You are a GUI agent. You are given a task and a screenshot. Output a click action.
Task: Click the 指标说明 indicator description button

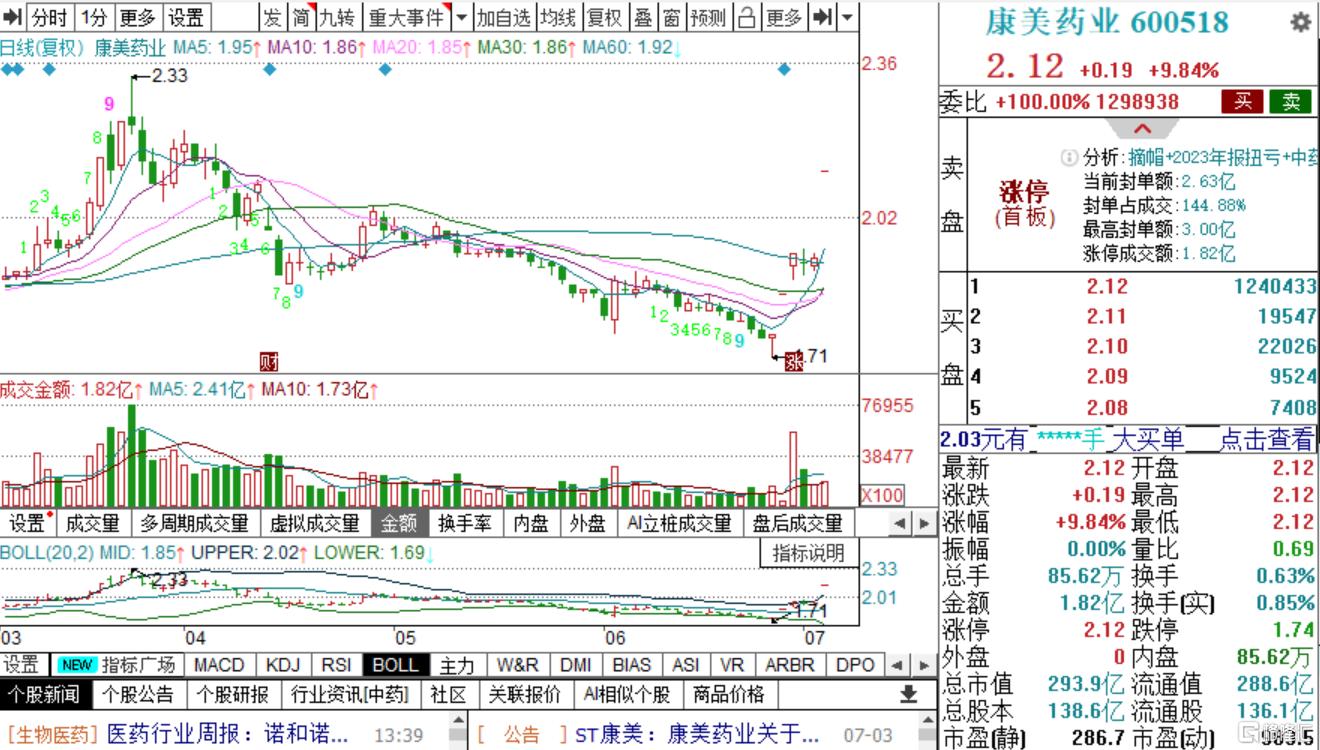click(809, 552)
